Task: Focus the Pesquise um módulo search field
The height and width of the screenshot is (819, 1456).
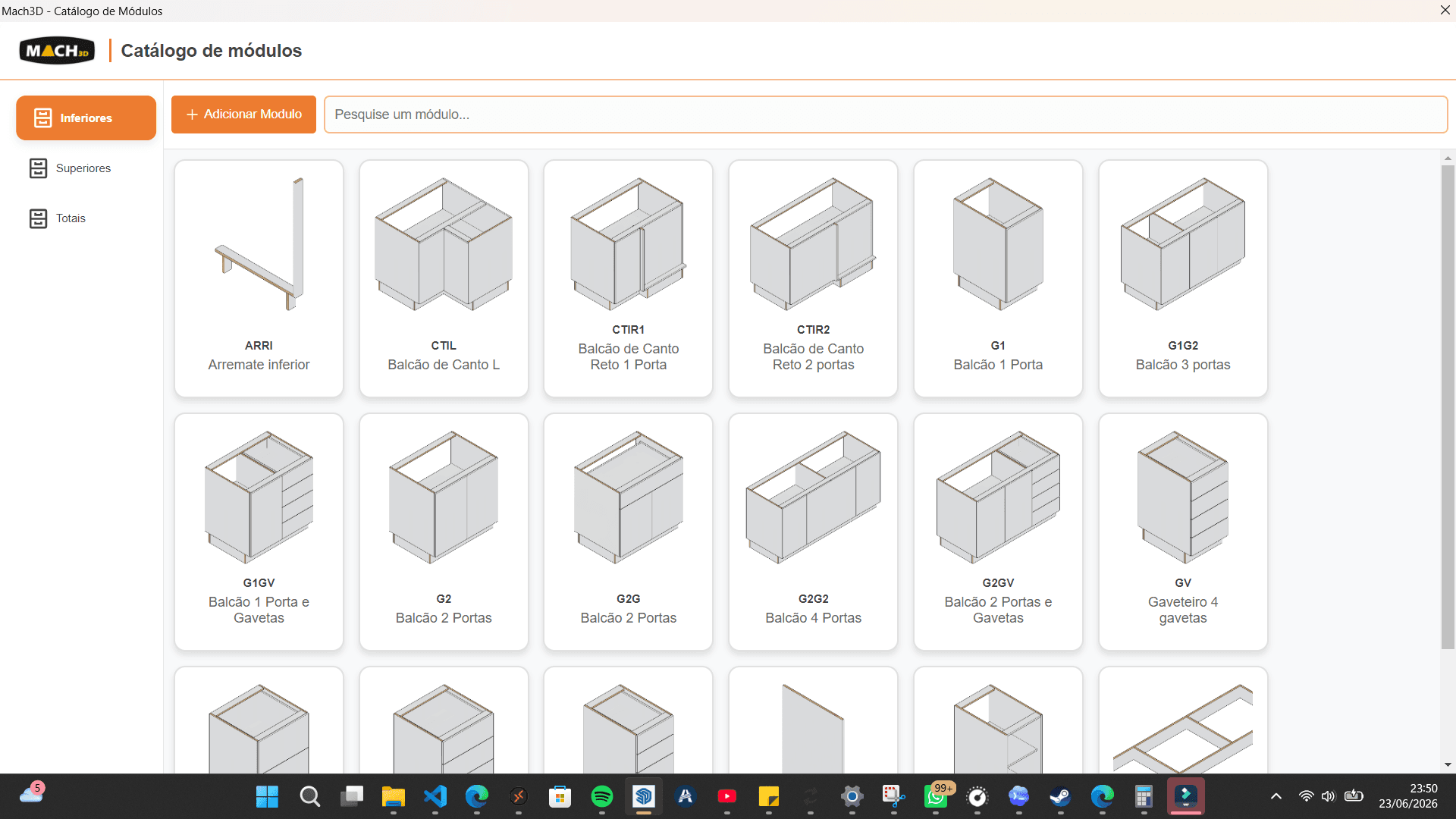Action: click(886, 115)
